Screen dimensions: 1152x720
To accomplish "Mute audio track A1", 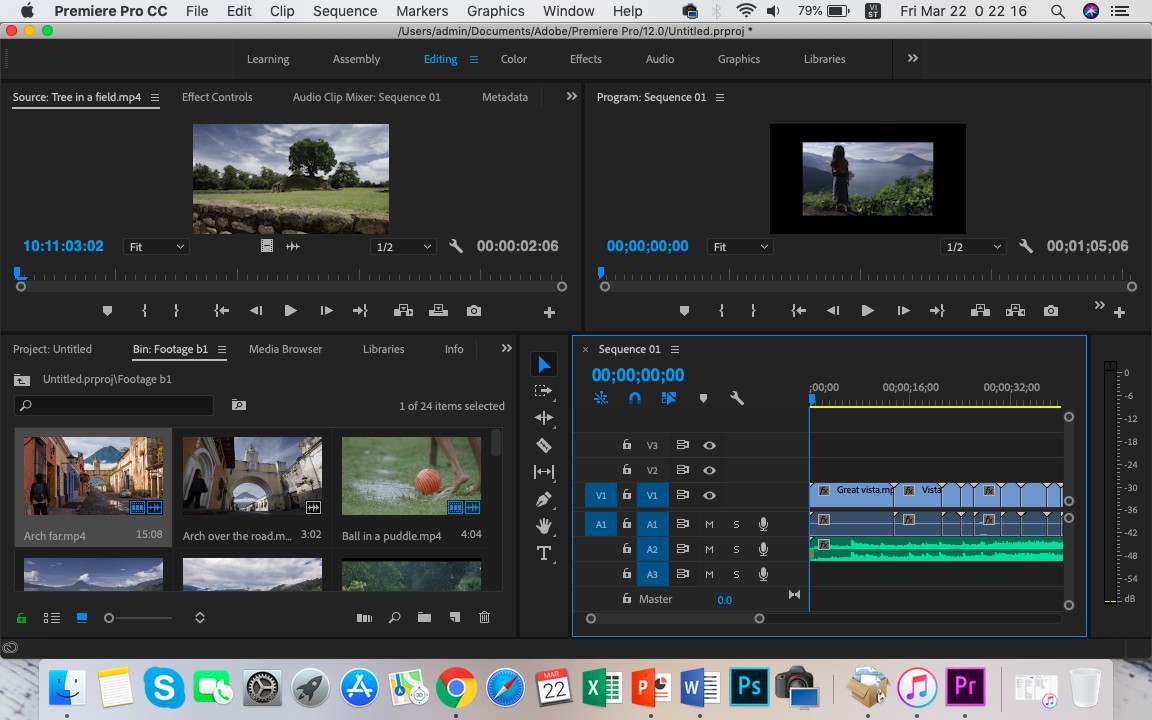I will point(709,525).
